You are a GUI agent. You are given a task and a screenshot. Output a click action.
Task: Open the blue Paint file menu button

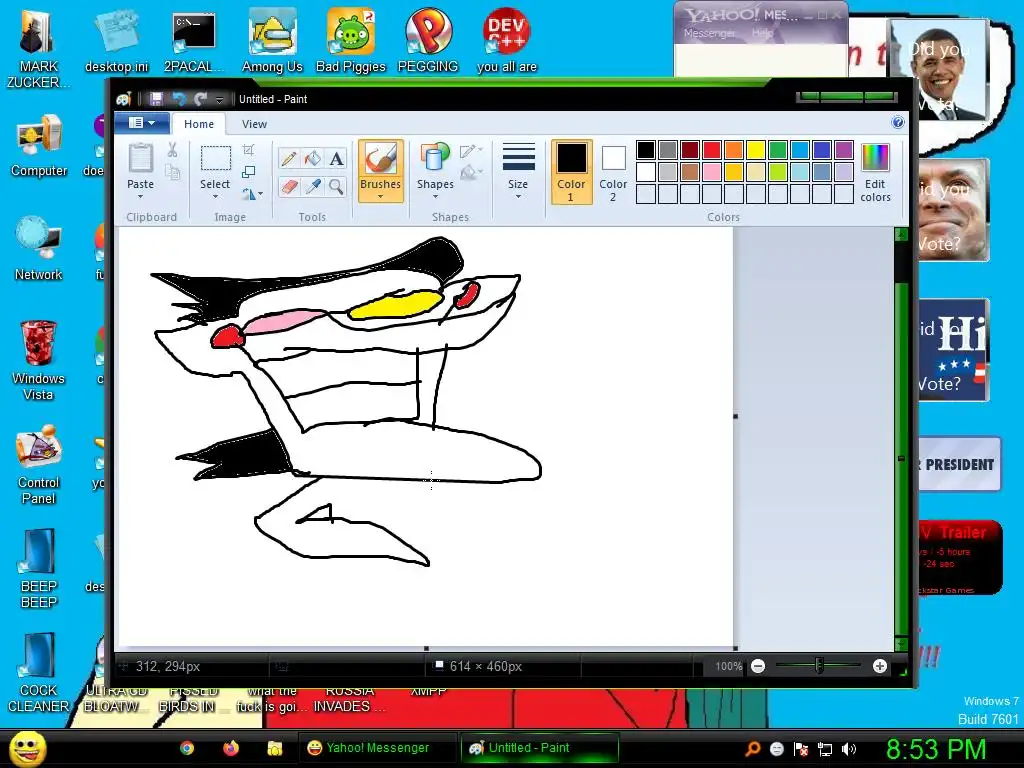point(142,123)
